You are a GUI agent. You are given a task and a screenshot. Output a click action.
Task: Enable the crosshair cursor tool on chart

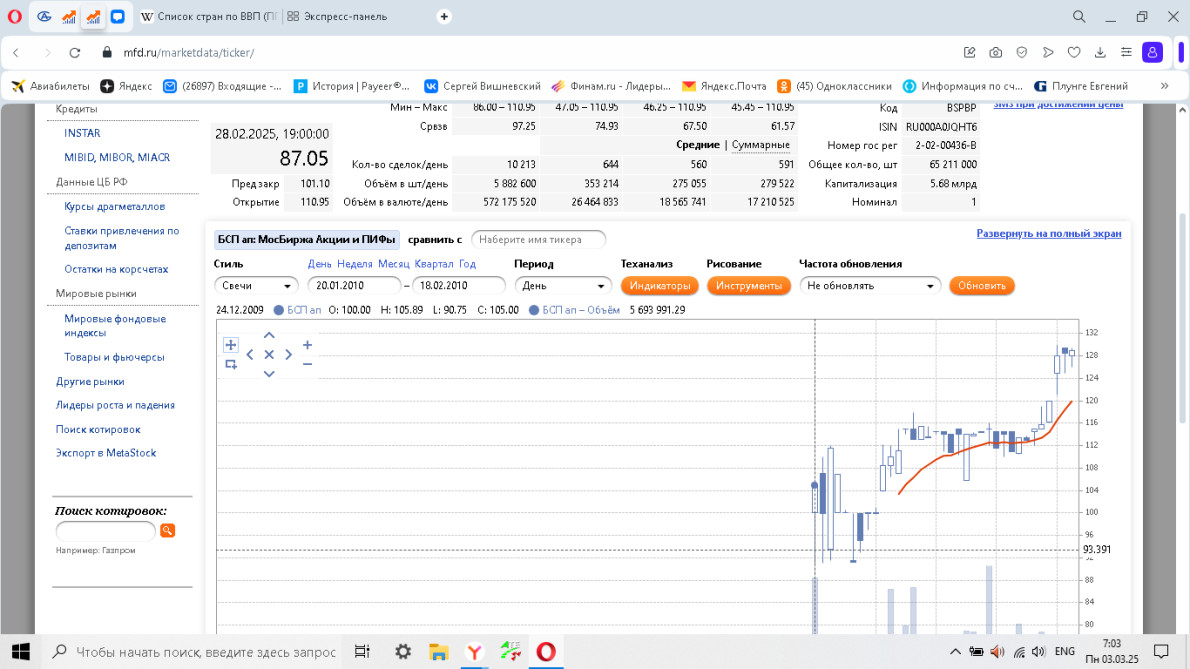click(231, 345)
